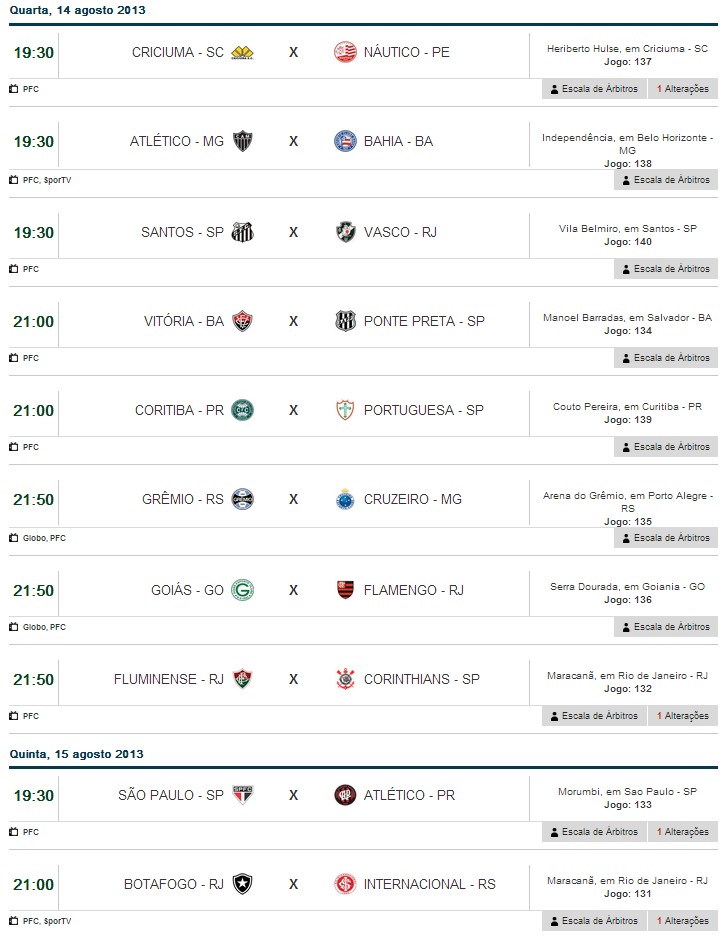Click the Atlético-MG team crest

242,141
